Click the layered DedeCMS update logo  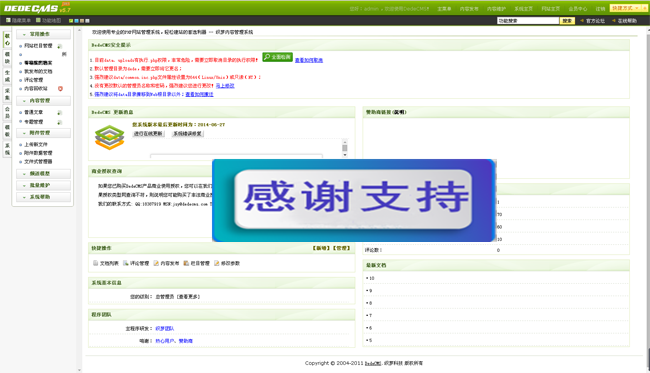click(x=109, y=138)
